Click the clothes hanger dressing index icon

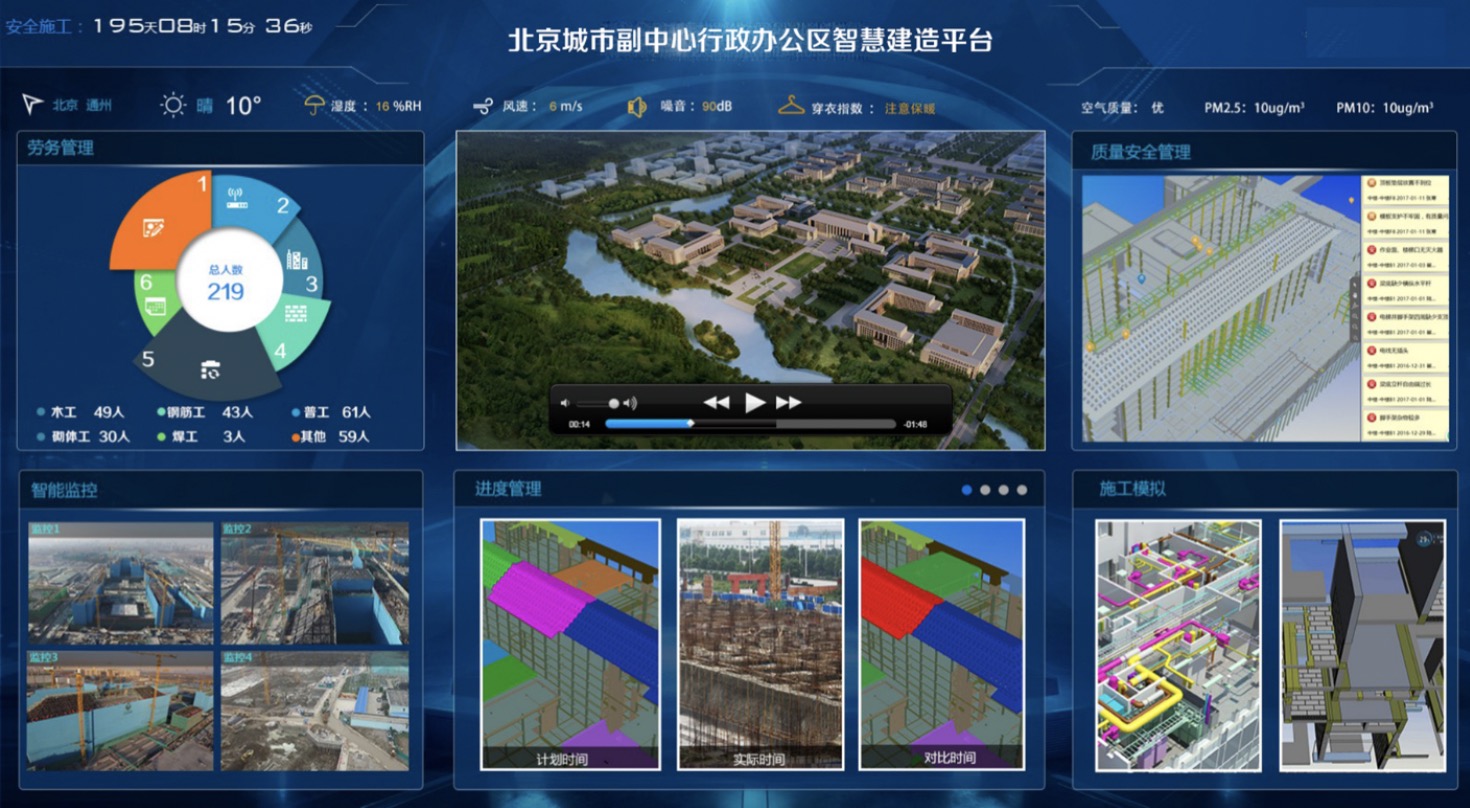pyautogui.click(x=792, y=105)
